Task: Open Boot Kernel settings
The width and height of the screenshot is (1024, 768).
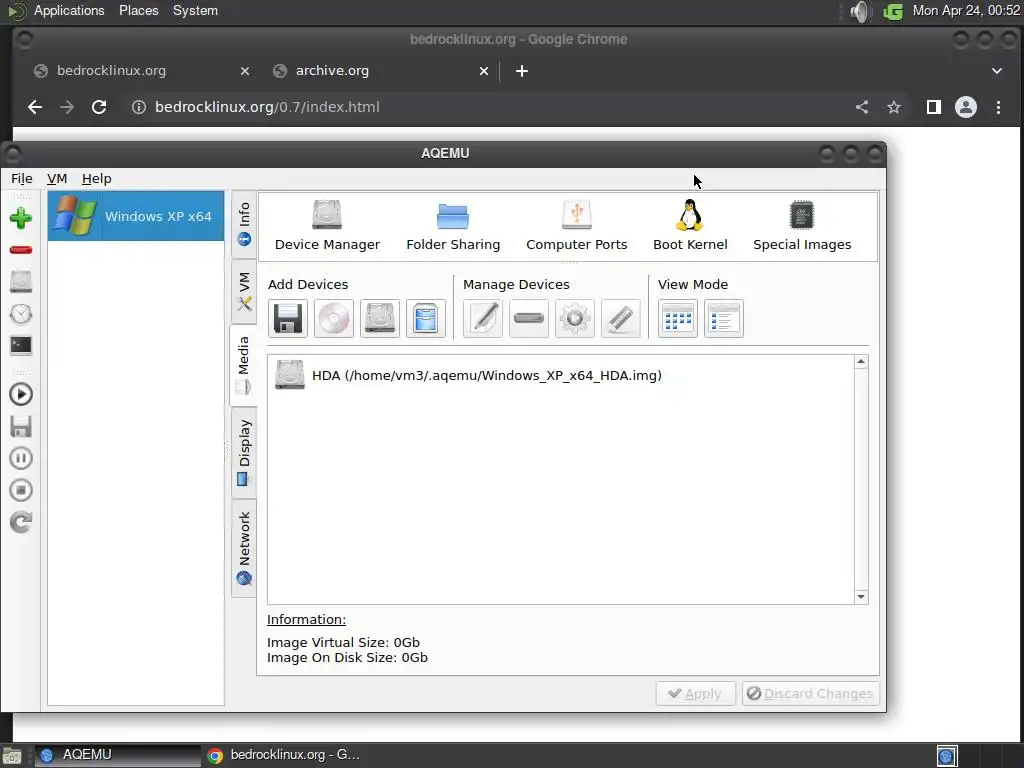Action: [x=690, y=225]
